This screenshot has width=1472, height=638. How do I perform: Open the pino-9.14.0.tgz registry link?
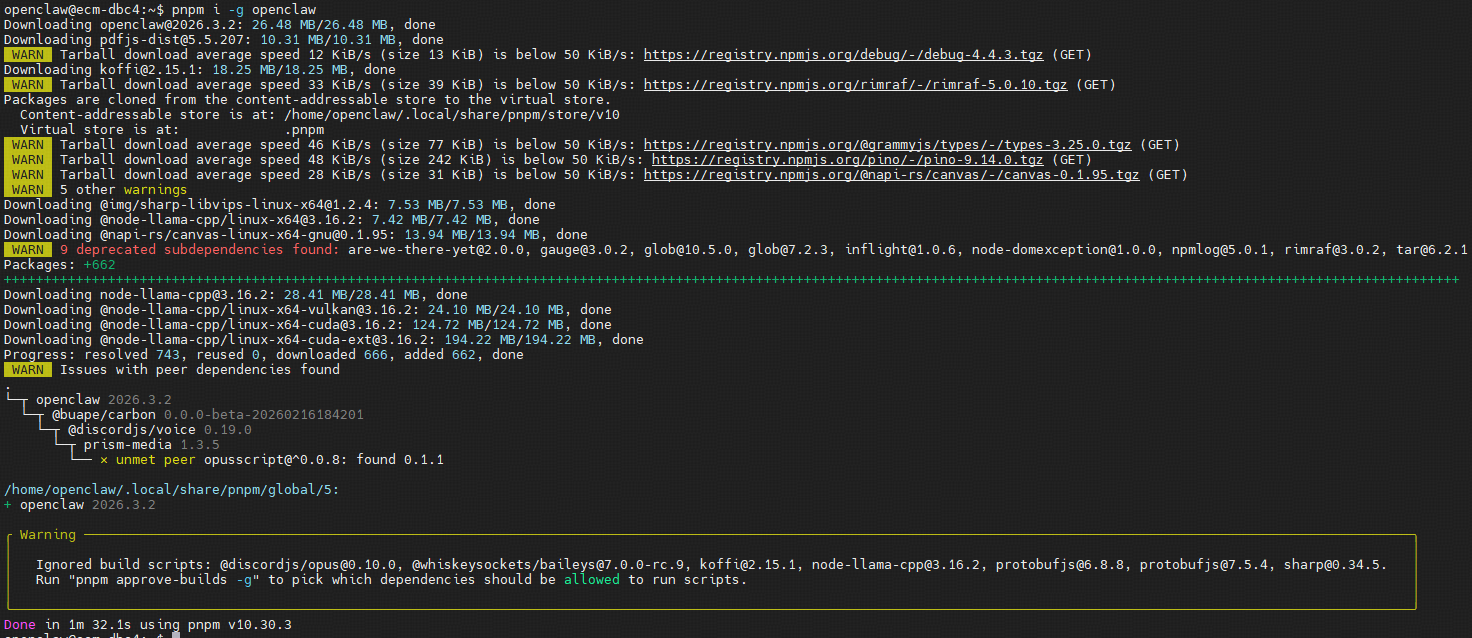tap(847, 160)
